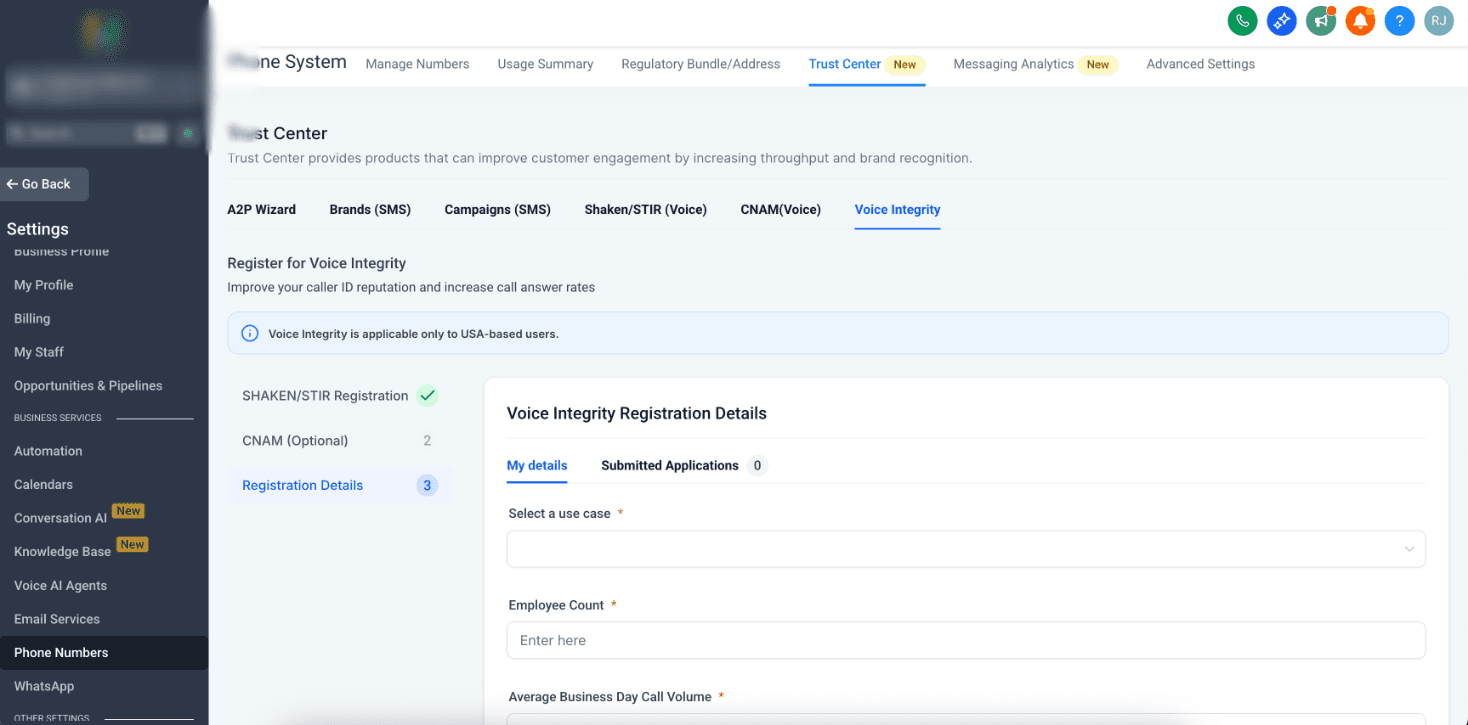Select Phone Numbers in sidebar
Screen dimensions: 1468x725
(x=104, y=652)
